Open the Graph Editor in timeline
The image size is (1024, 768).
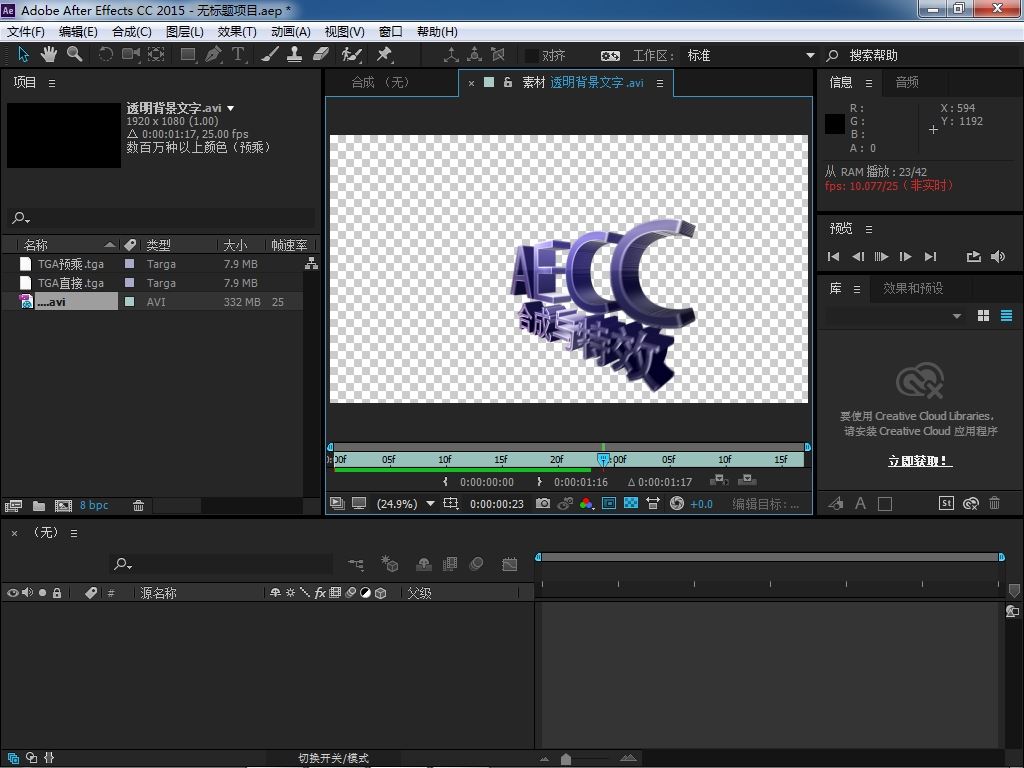click(509, 564)
